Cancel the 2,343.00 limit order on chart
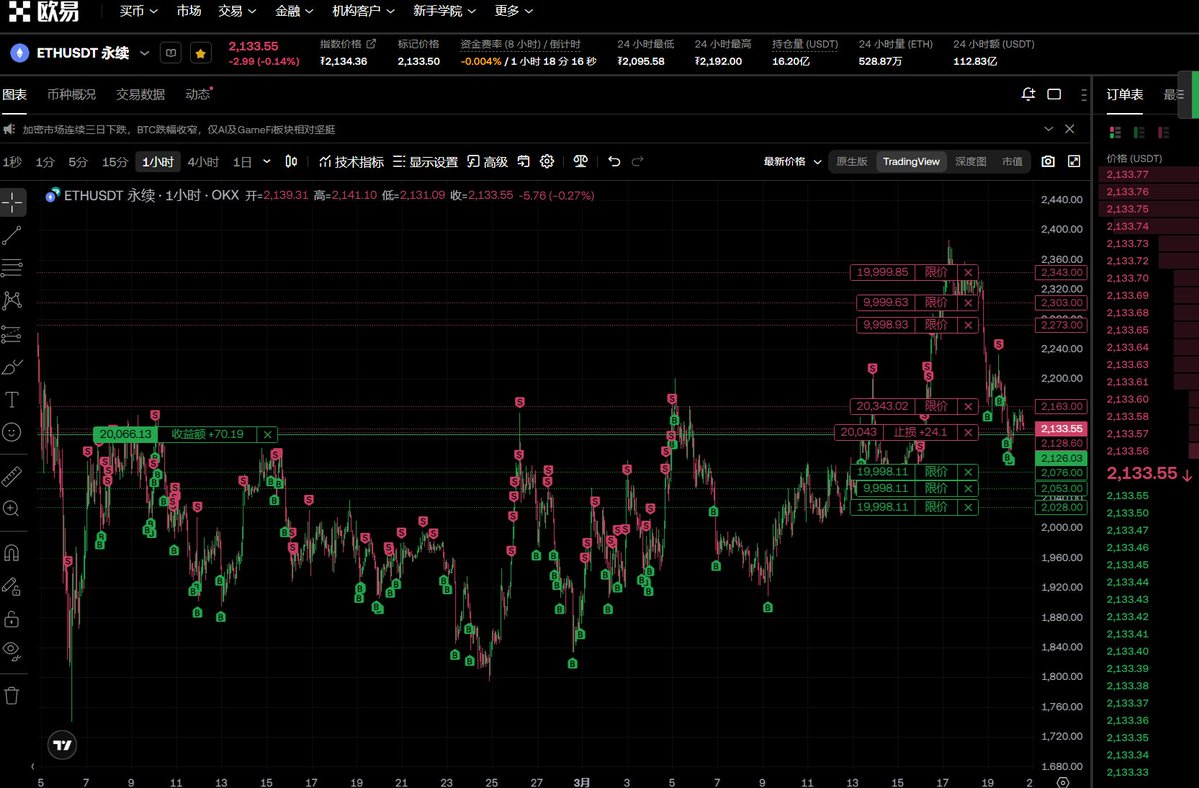Image resolution: width=1199 pixels, height=788 pixels. (x=967, y=272)
